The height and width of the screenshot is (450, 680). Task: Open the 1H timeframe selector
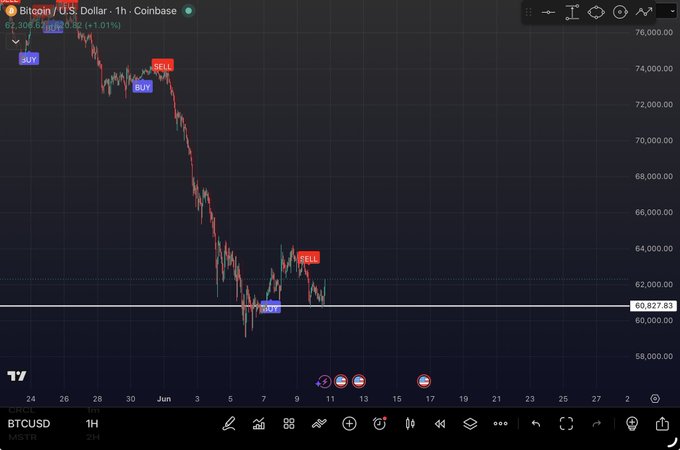(92, 424)
